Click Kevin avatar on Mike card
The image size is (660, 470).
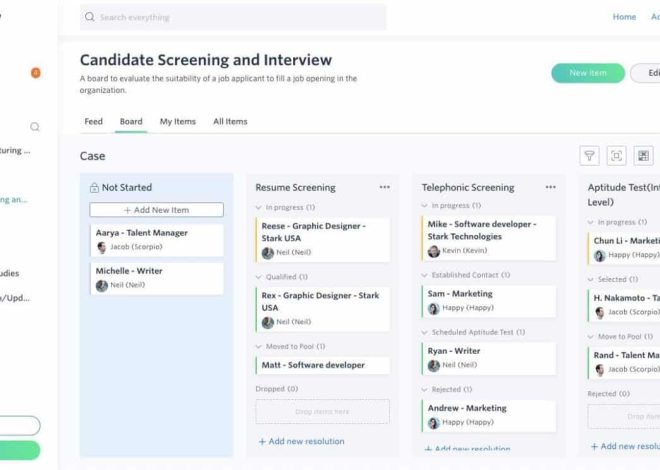point(434,251)
